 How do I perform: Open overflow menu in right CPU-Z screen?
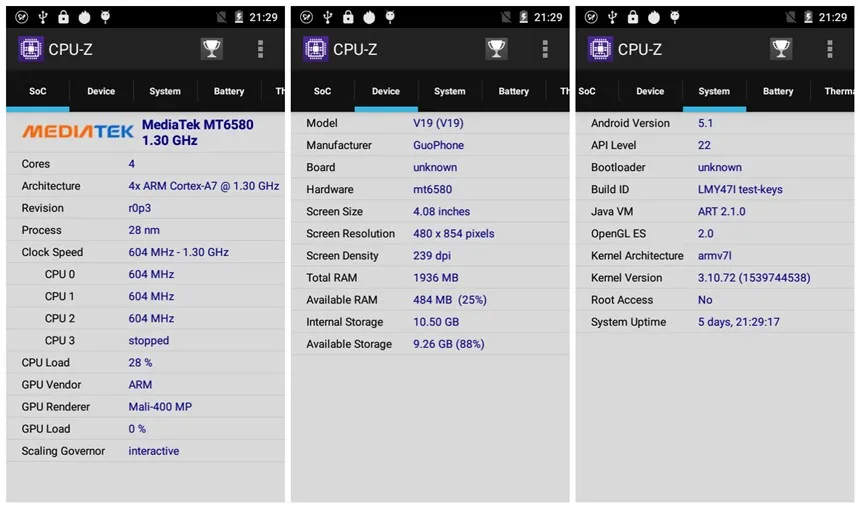click(x=829, y=49)
